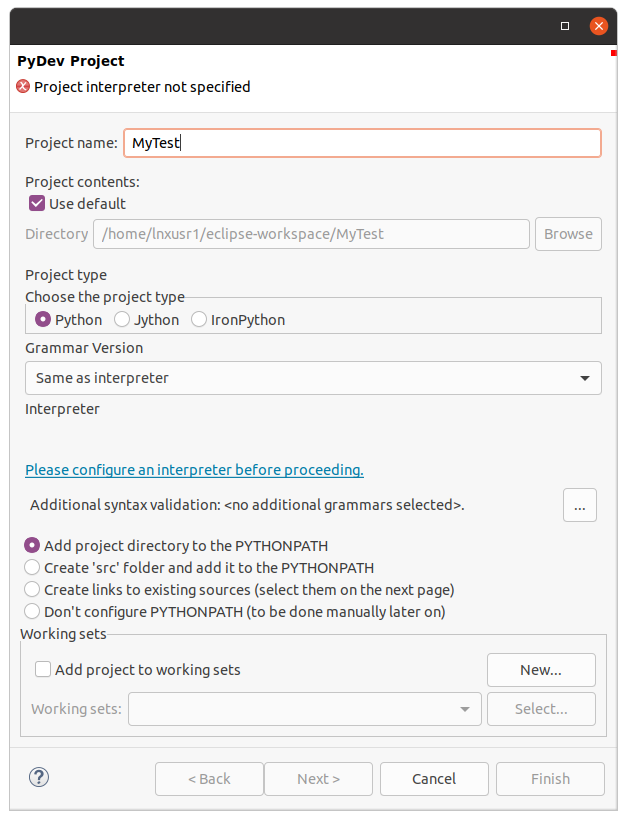Click New... working set button
The height and width of the screenshot is (820, 627).
[541, 670]
